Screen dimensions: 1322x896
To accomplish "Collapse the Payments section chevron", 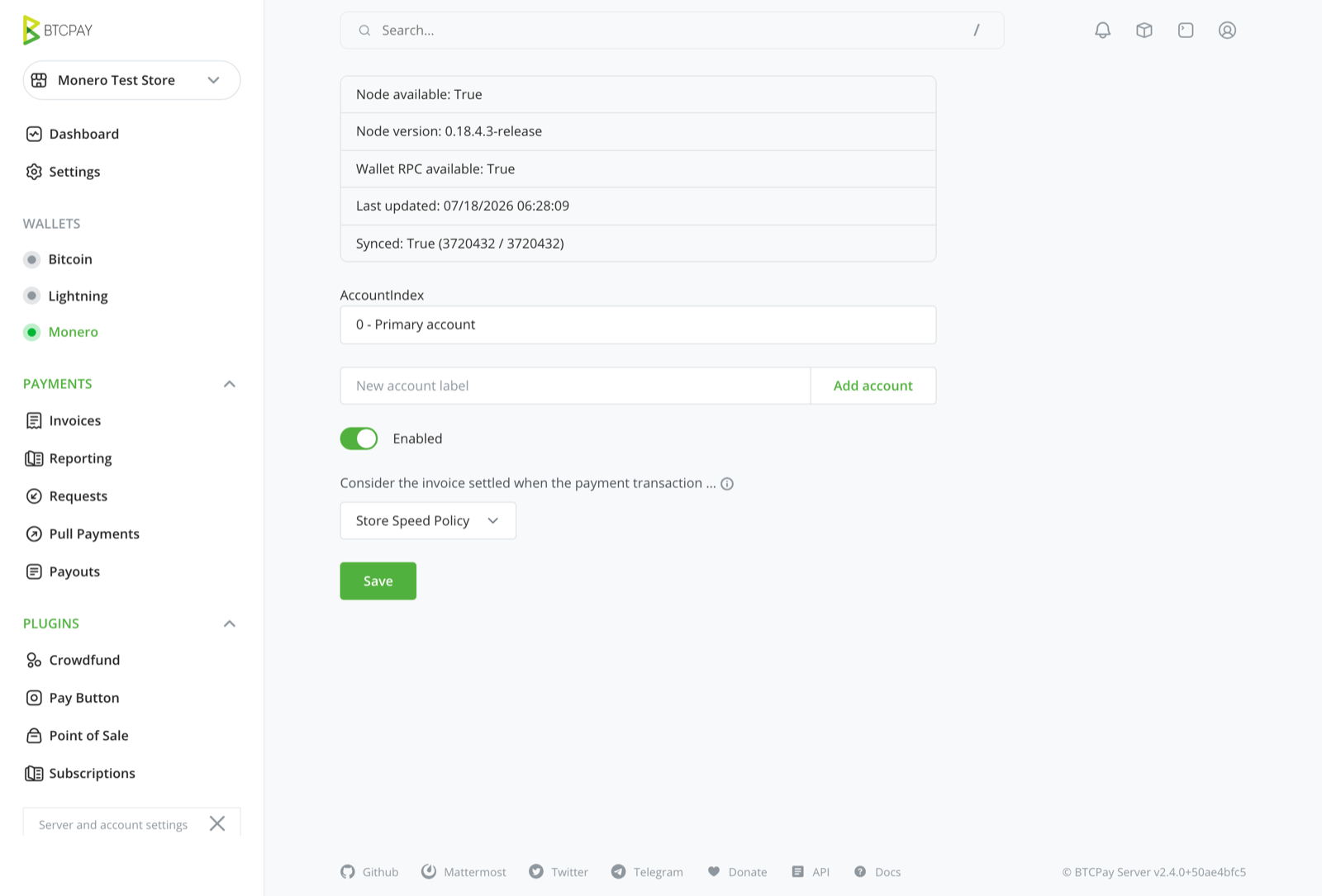I will point(230,384).
